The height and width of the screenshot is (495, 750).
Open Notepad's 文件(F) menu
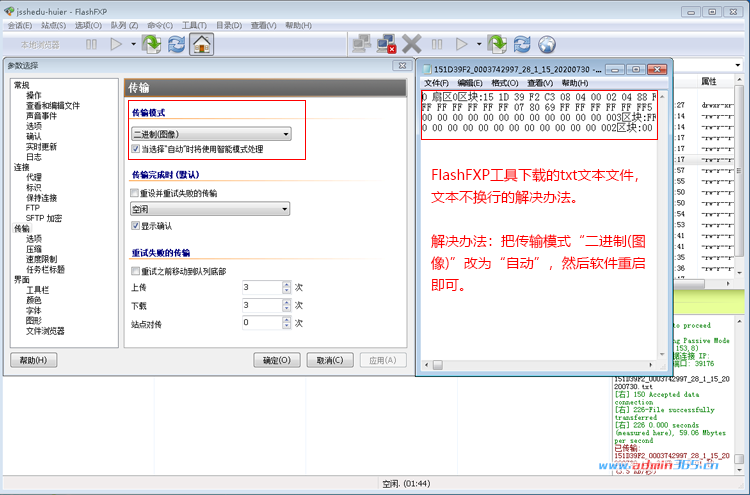(x=436, y=83)
